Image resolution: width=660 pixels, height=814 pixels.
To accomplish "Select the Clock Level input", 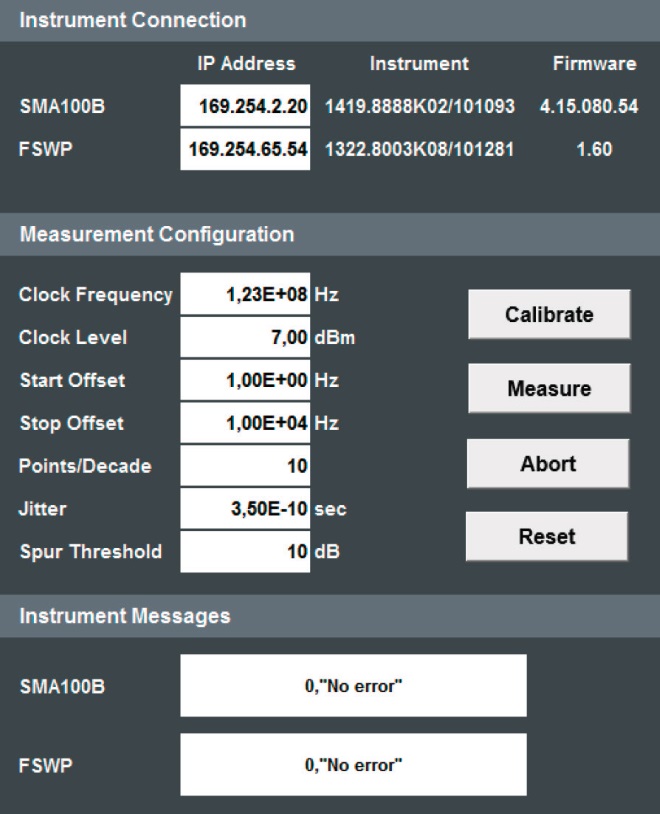I will [x=245, y=337].
